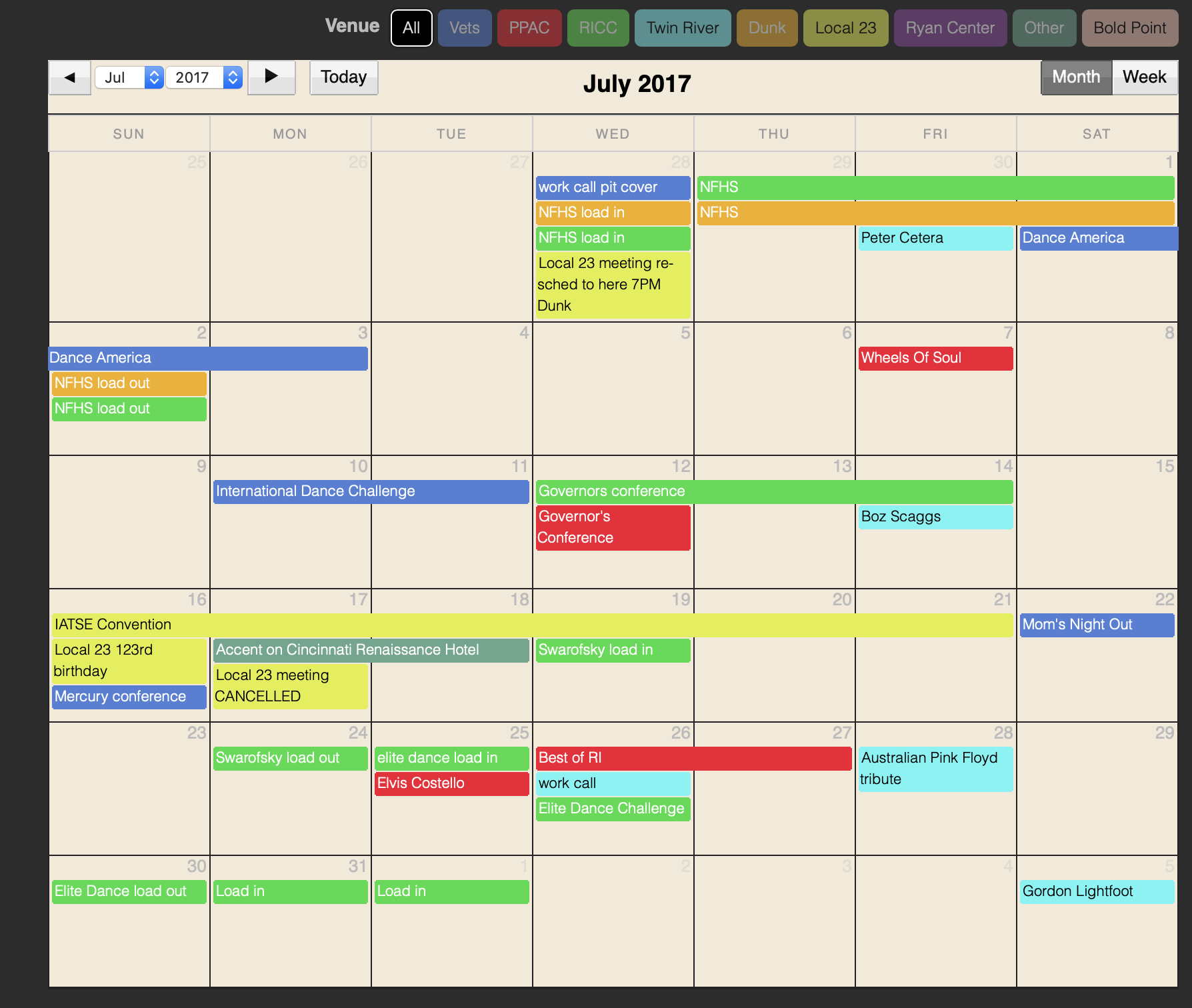Open the 2017 year dropdown
This screenshot has height=1008, width=1192.
(203, 77)
